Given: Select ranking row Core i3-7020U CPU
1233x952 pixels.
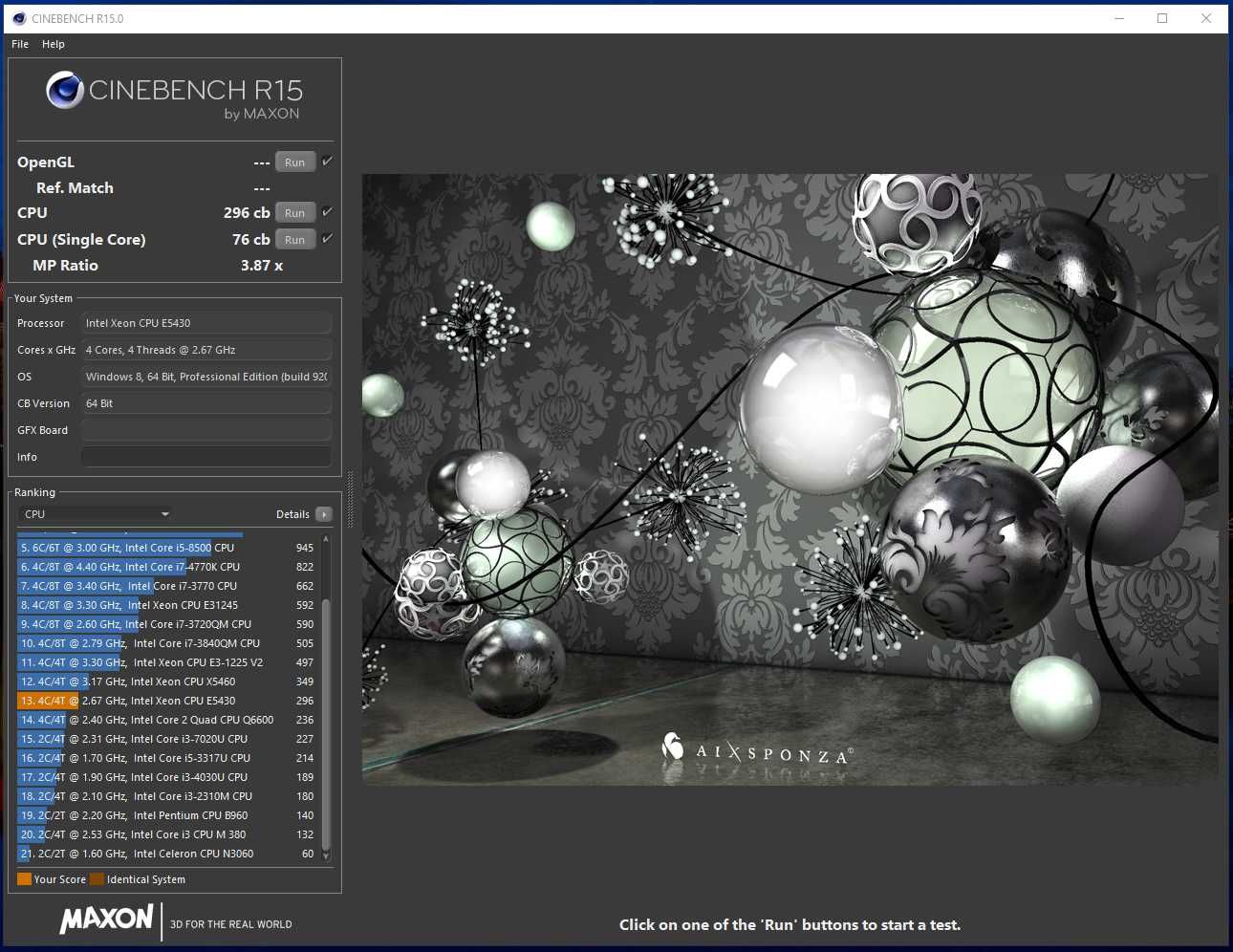Looking at the screenshot, I should click(x=167, y=739).
